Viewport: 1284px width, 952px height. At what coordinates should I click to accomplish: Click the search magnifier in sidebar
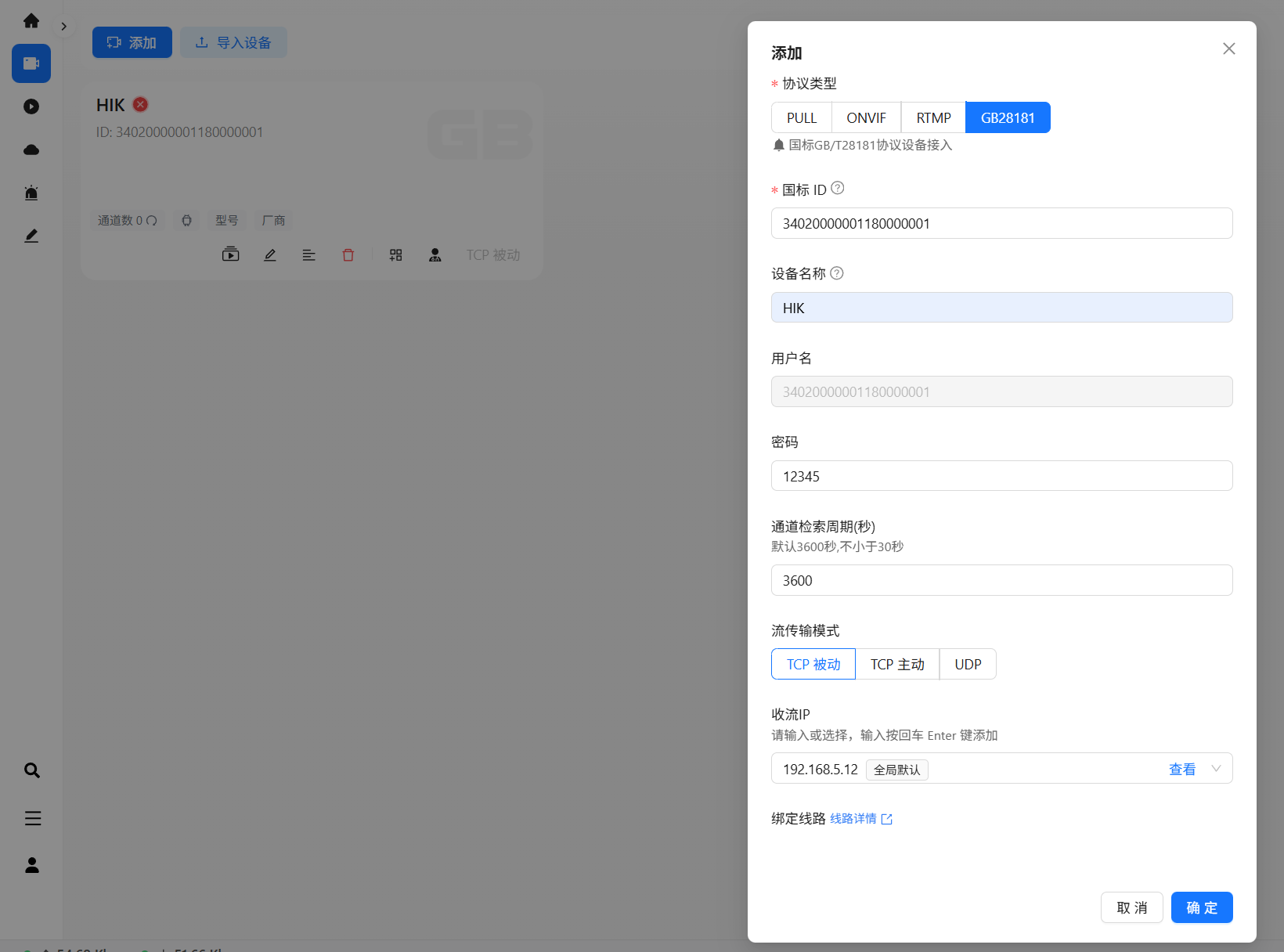point(32,770)
